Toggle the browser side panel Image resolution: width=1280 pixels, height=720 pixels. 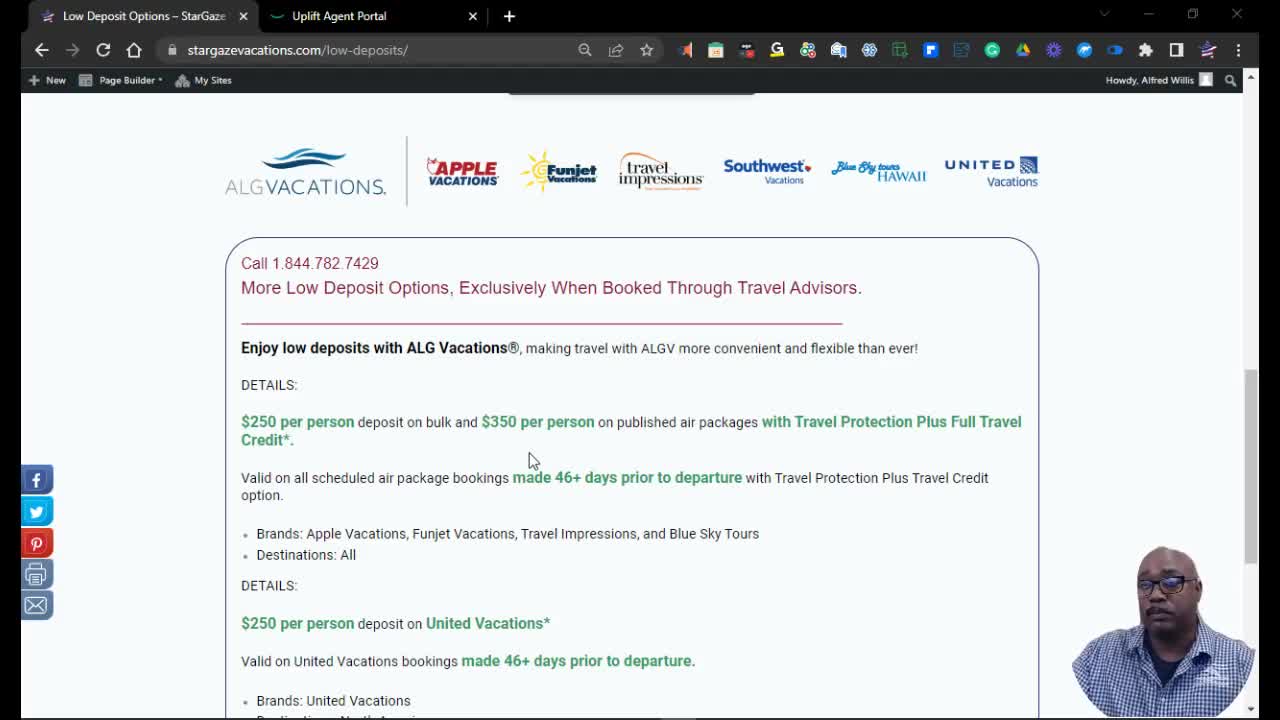[x=1177, y=50]
